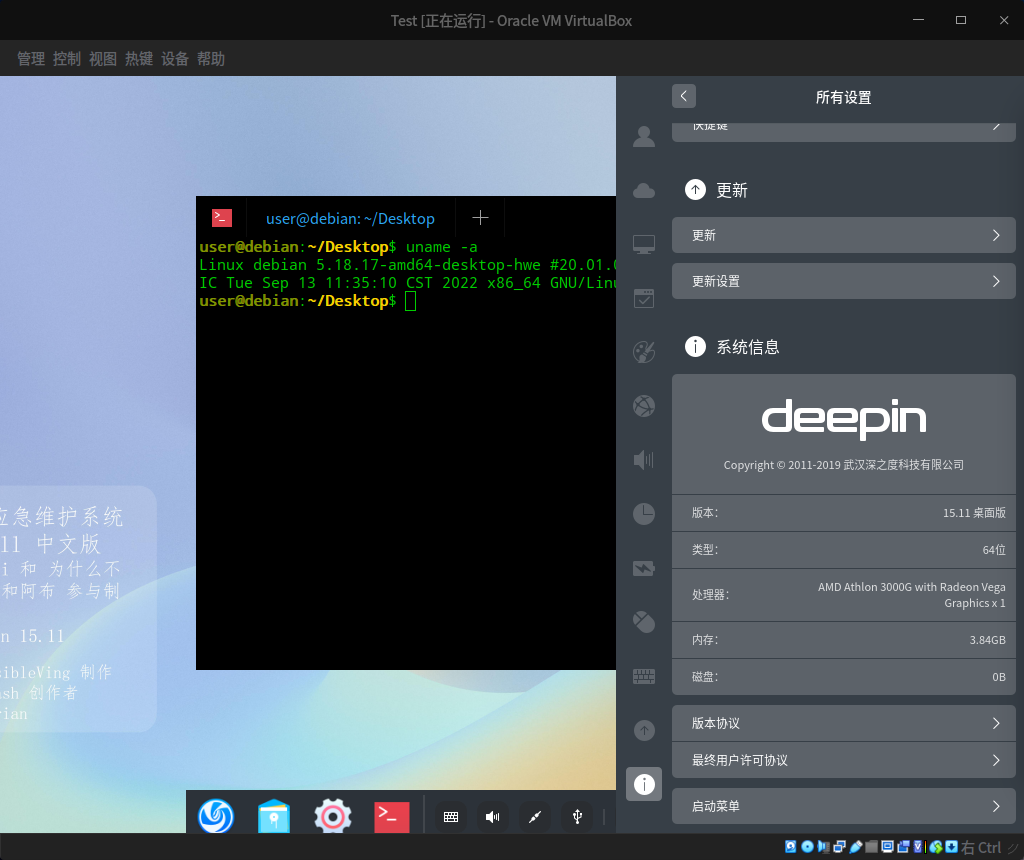This screenshot has height=860, width=1024.
Task: Open Accounts settings in the sidebar
Action: pyautogui.click(x=644, y=136)
